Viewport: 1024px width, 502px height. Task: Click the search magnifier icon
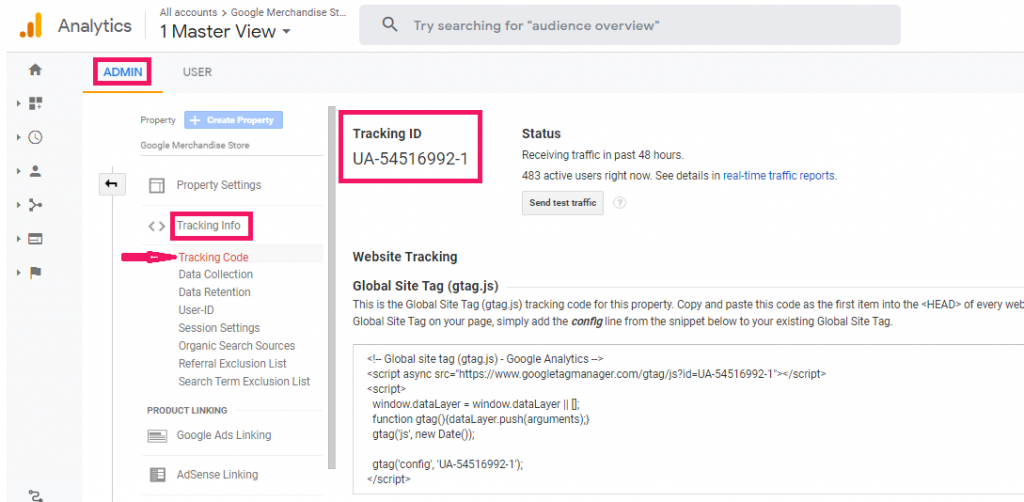(390, 25)
